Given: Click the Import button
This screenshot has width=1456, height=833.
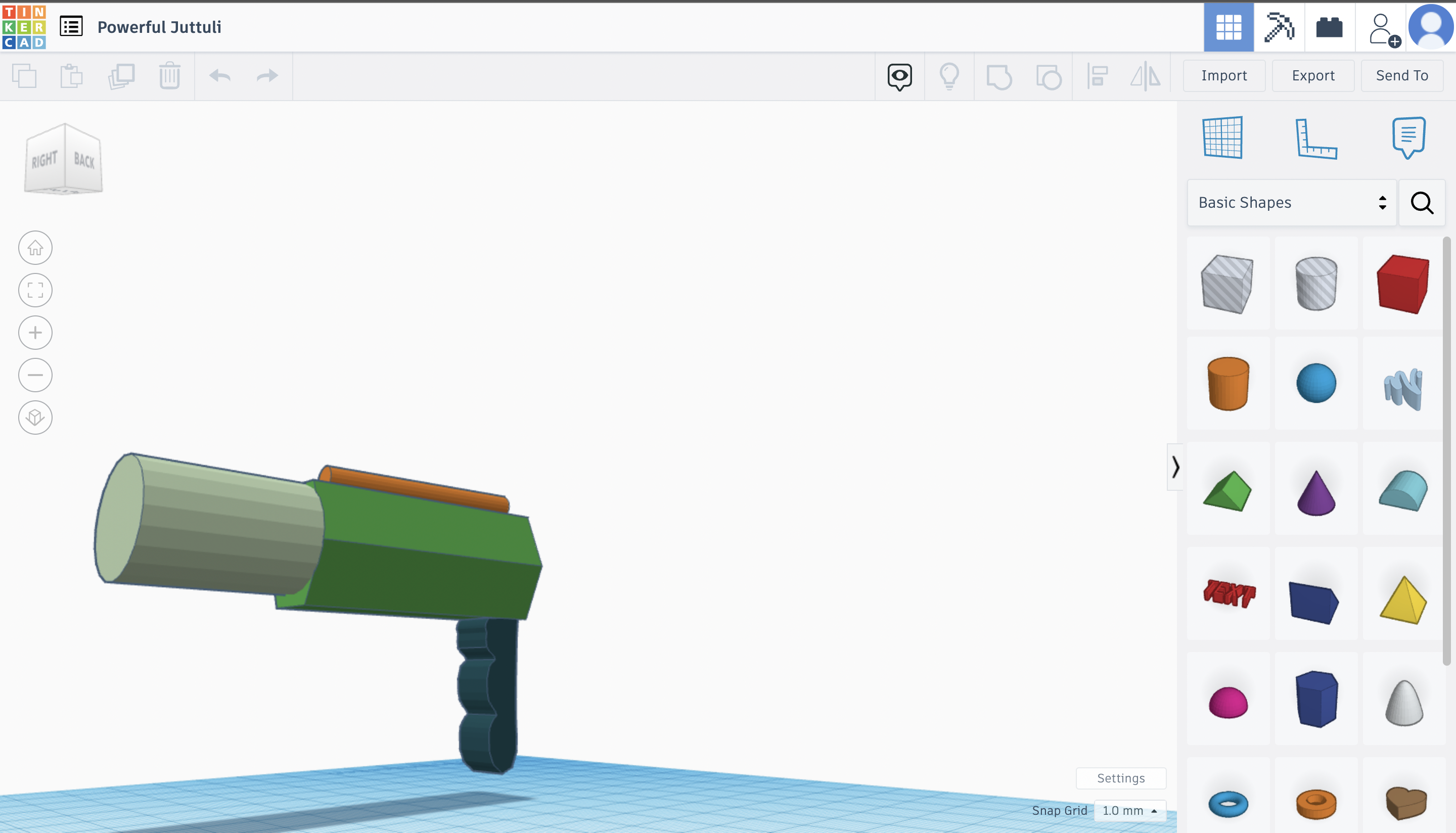Looking at the screenshot, I should [1224, 75].
